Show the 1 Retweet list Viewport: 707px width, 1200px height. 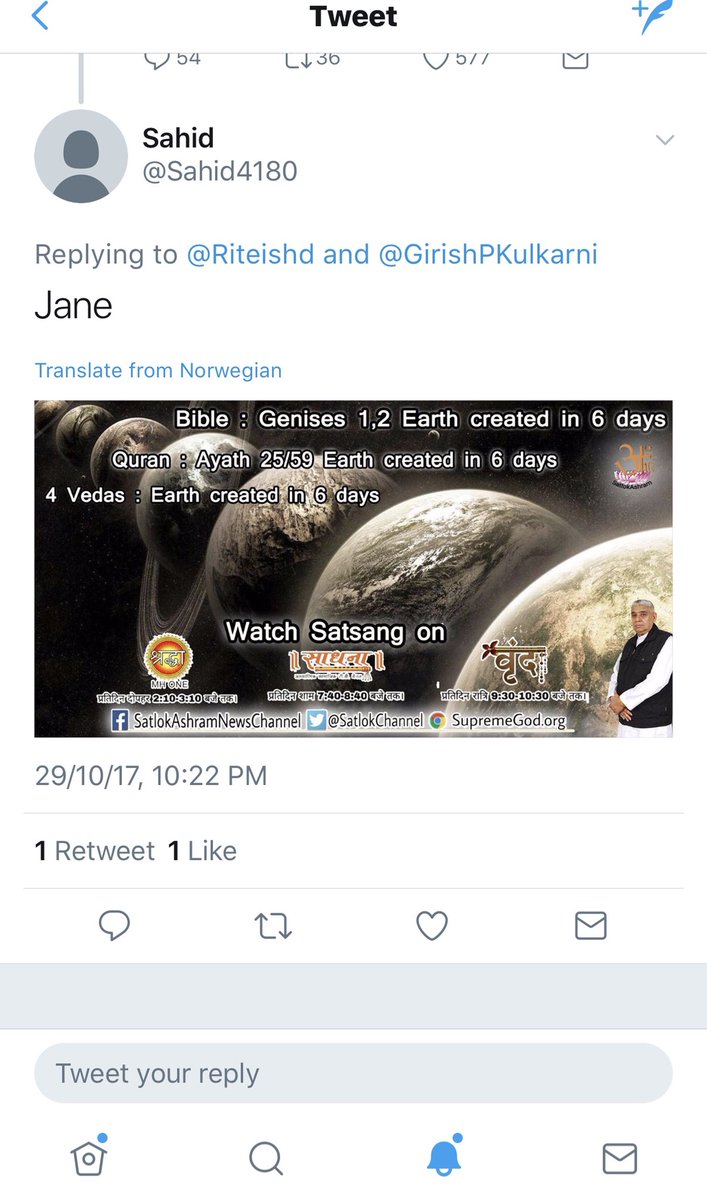click(95, 851)
